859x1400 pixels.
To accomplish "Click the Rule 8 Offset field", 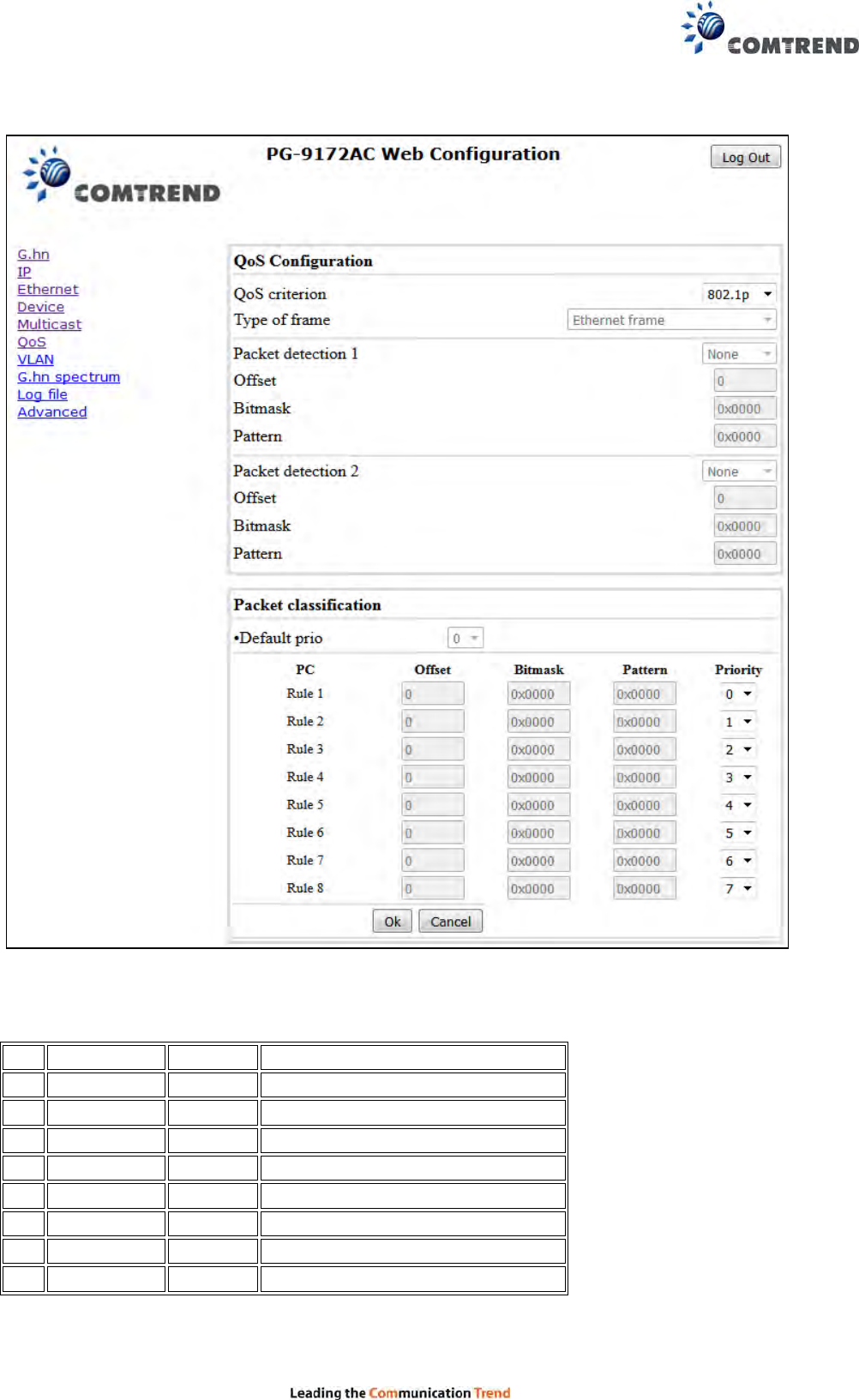I will pyautogui.click(x=433, y=888).
